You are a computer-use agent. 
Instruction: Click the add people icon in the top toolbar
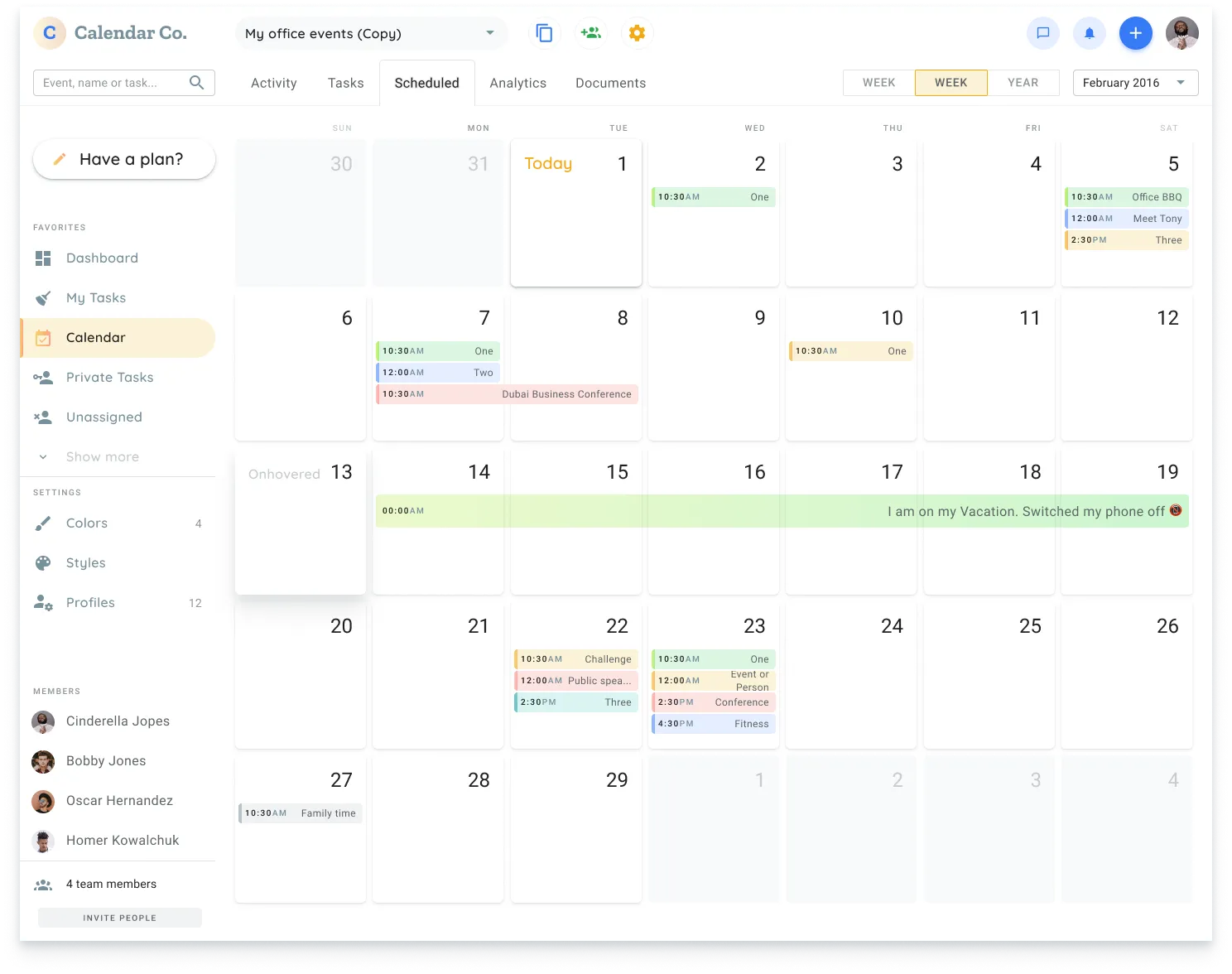[590, 33]
